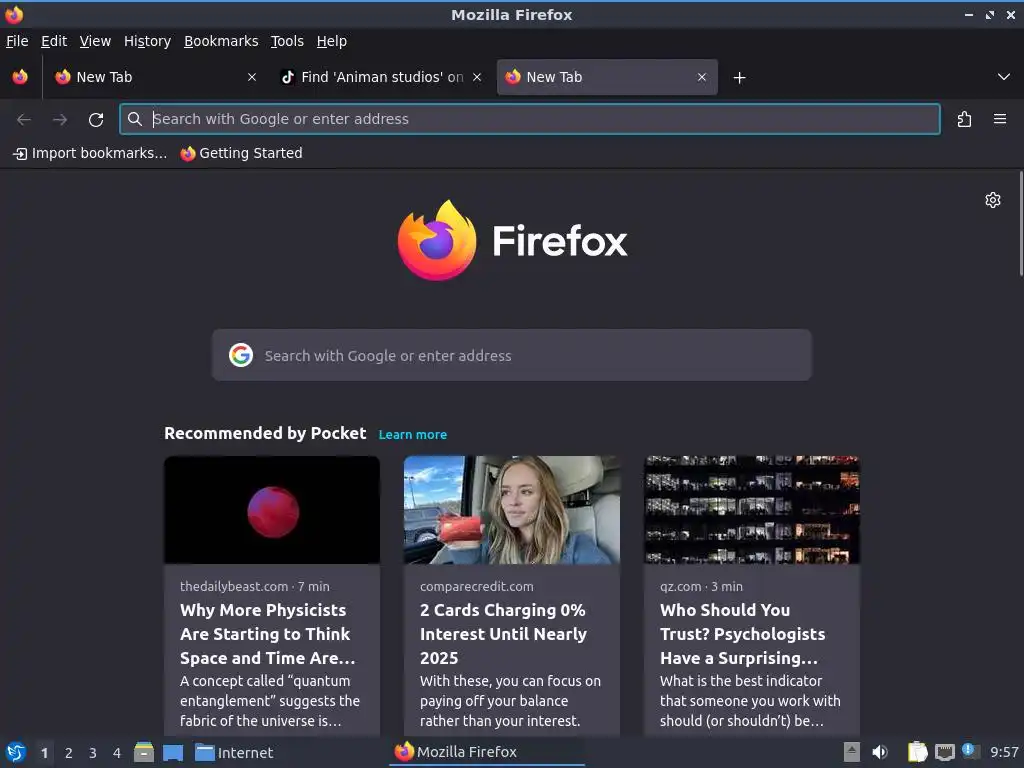Open the Bookmarks menu
Image resolution: width=1024 pixels, height=768 pixels.
click(221, 41)
